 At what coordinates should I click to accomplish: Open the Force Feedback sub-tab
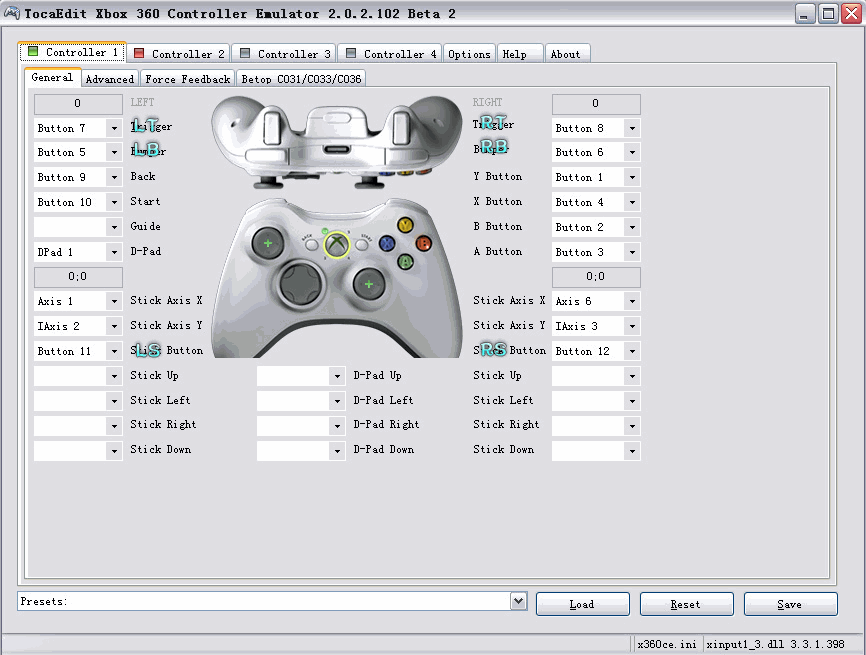(x=188, y=79)
